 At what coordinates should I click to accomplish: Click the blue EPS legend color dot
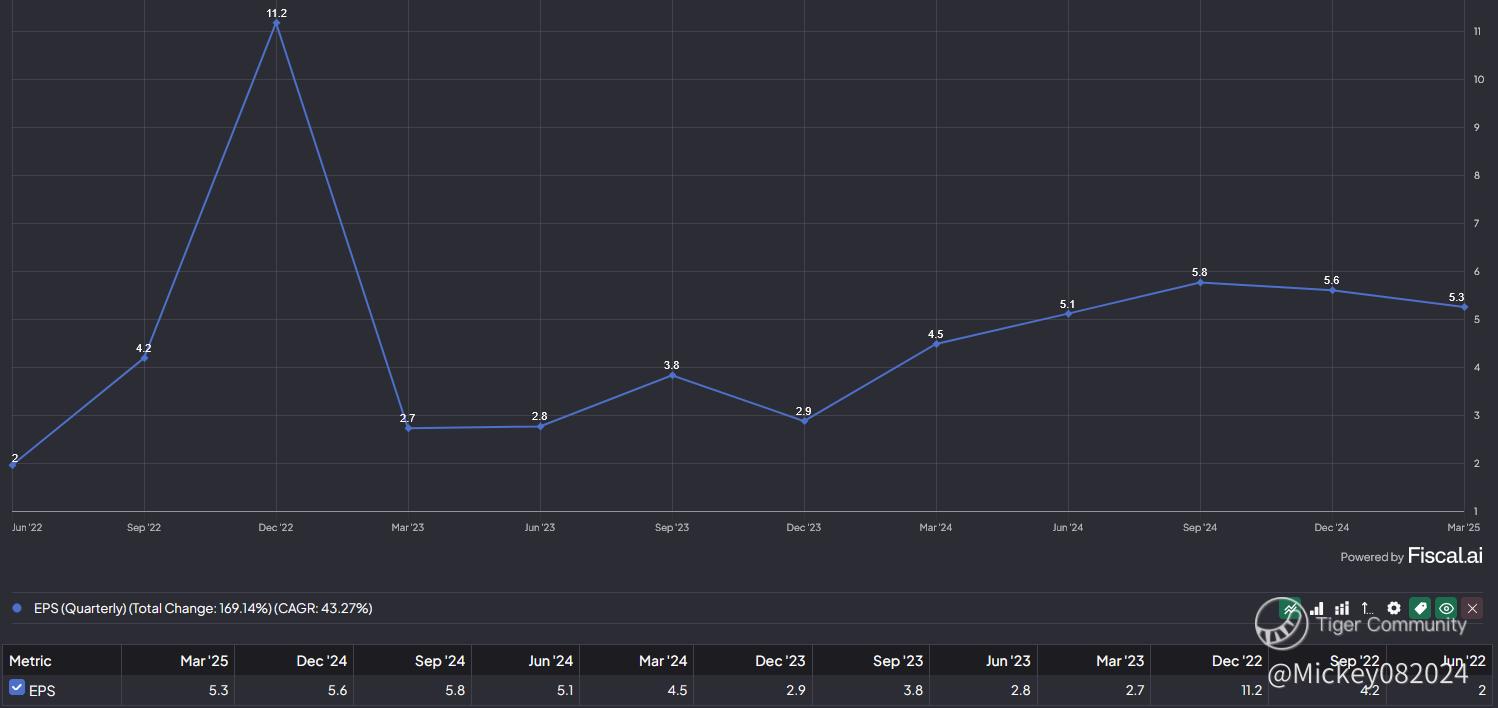[17, 608]
